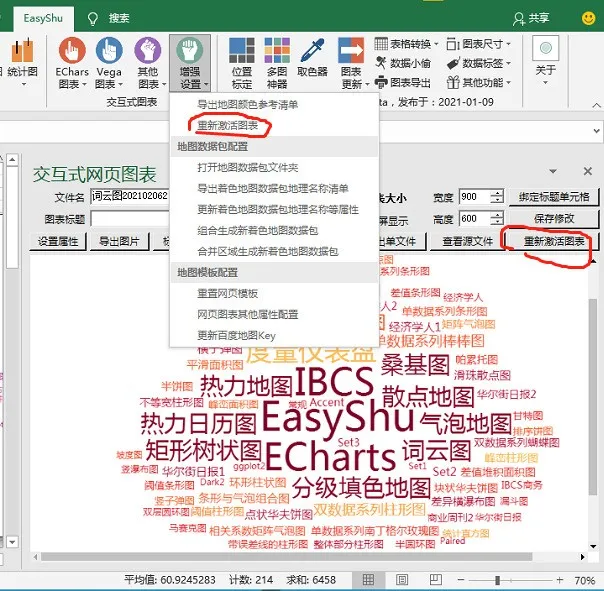The height and width of the screenshot is (591, 604).
Task: Click the 70% zoom level
Action: [x=585, y=580]
